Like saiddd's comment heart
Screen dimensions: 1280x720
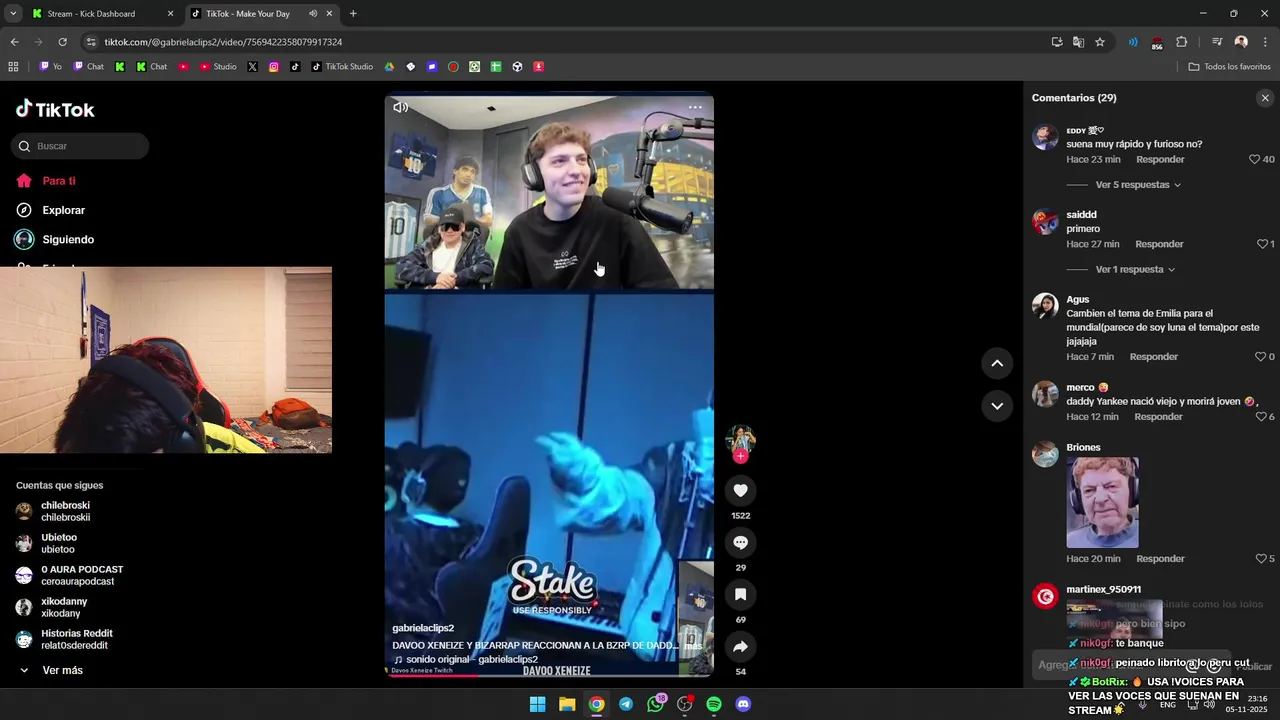[x=1261, y=244]
